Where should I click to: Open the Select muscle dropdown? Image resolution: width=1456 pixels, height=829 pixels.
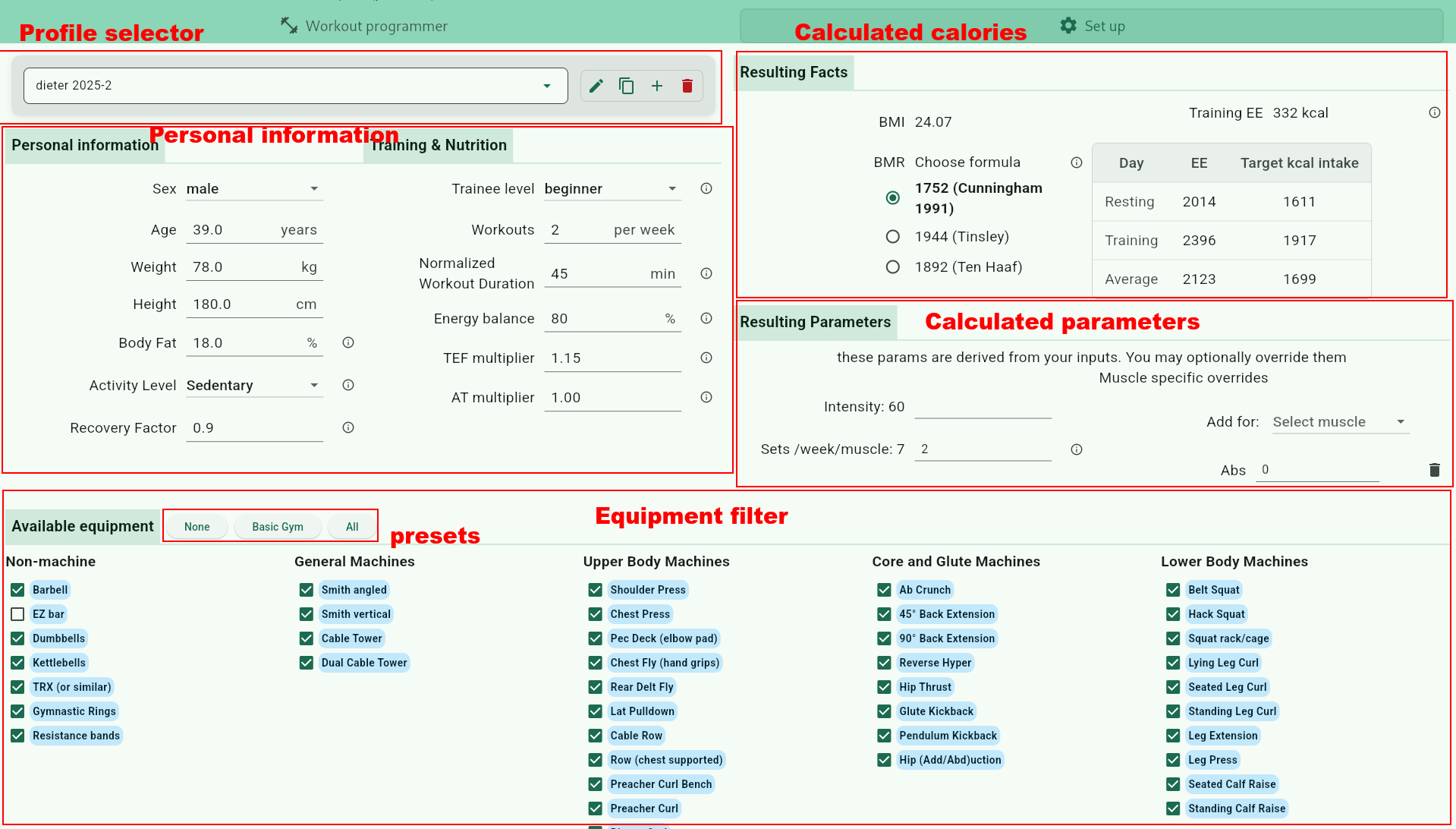point(1340,421)
